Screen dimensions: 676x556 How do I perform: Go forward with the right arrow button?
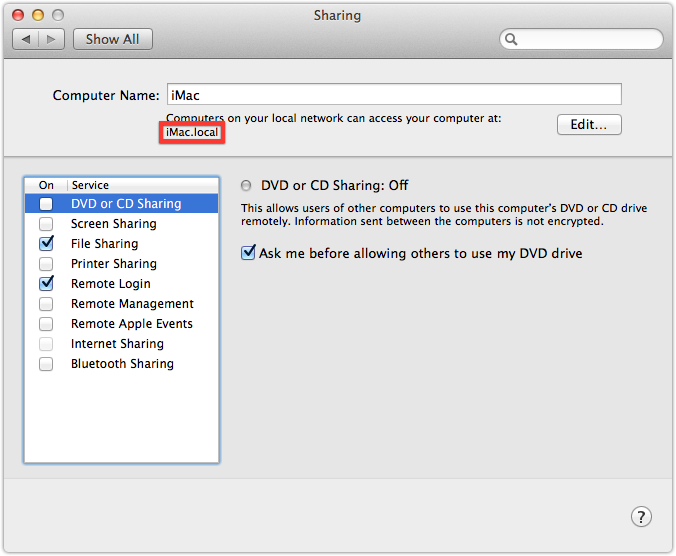52,39
